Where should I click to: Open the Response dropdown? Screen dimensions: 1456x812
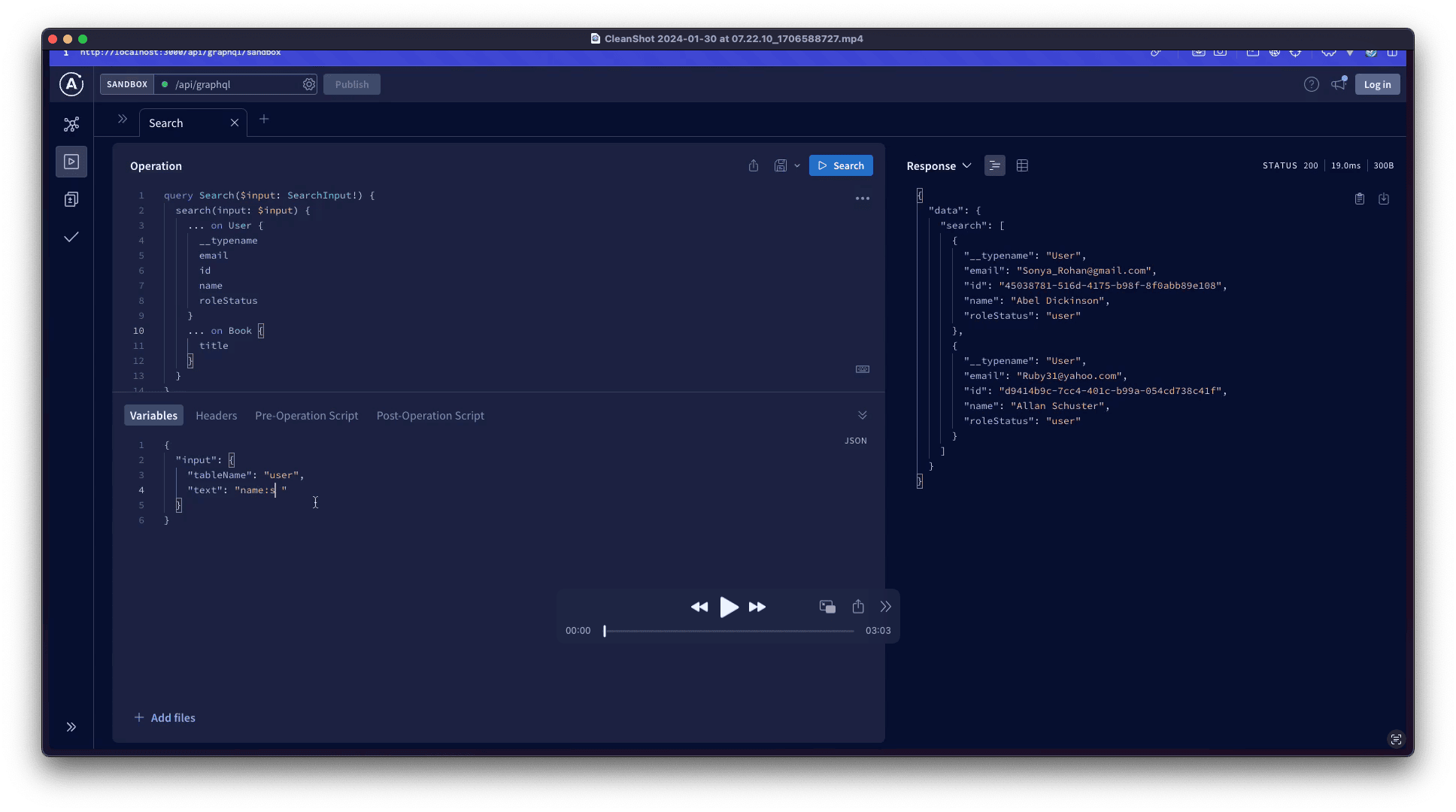pyautogui.click(x=939, y=165)
